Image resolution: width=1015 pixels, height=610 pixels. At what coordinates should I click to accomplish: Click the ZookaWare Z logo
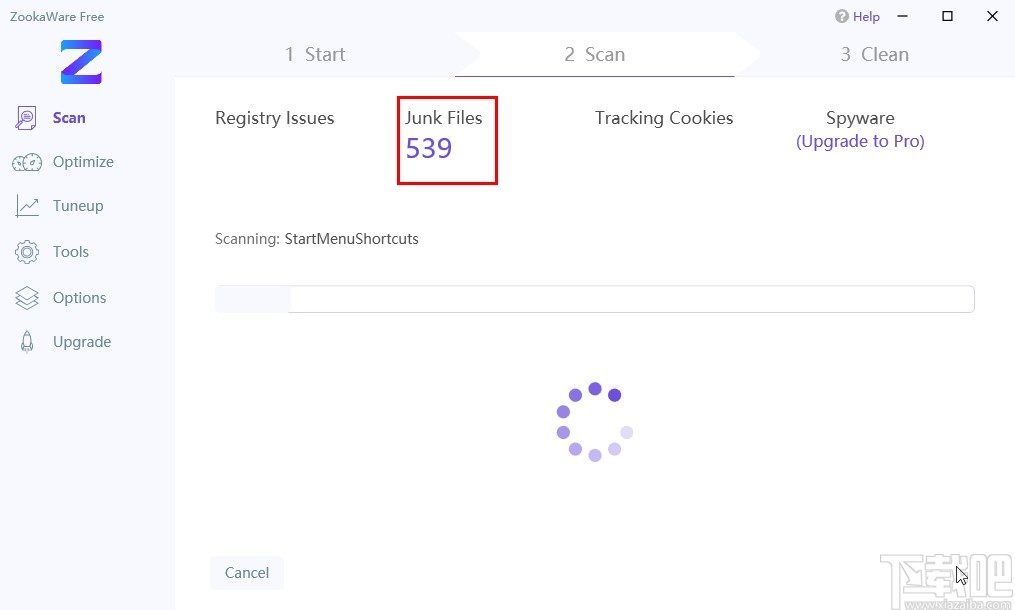pos(81,62)
